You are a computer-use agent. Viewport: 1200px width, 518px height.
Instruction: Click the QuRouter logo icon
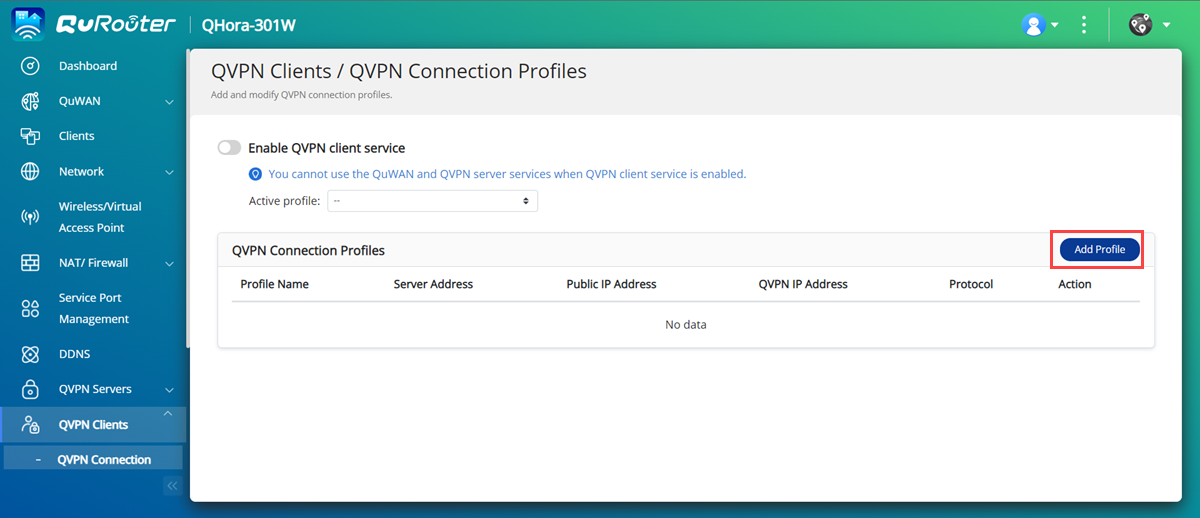[28, 25]
